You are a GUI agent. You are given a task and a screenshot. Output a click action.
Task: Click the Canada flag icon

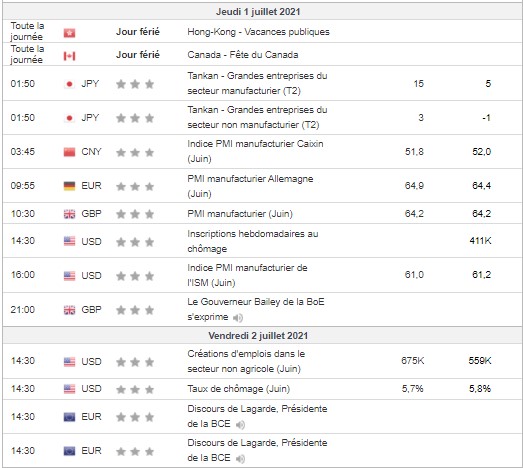tap(69, 56)
